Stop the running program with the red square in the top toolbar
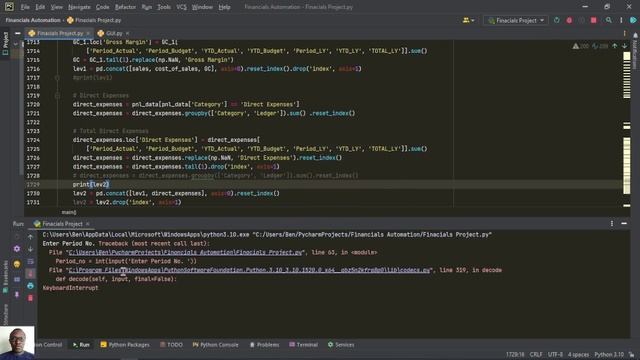The image size is (640, 360). pyautogui.click(x=593, y=20)
